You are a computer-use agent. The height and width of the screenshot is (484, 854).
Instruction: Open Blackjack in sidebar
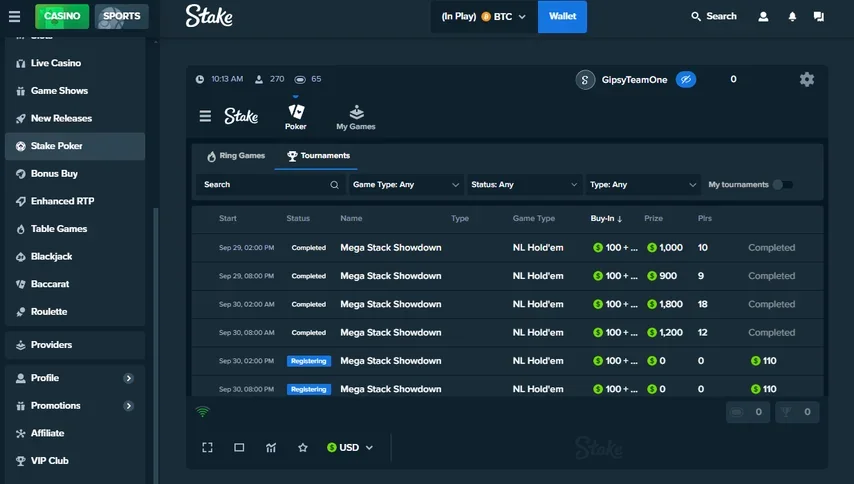click(75, 256)
